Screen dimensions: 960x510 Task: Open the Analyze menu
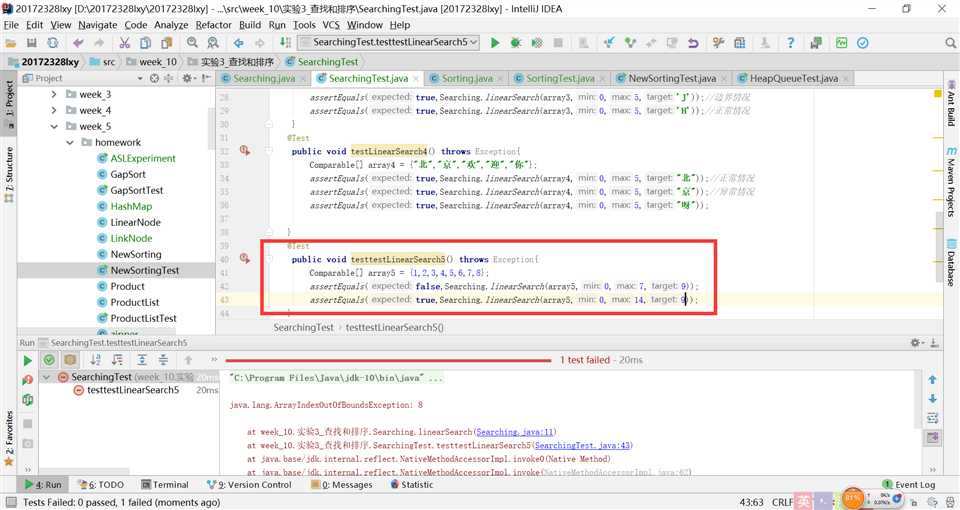[x=171, y=25]
